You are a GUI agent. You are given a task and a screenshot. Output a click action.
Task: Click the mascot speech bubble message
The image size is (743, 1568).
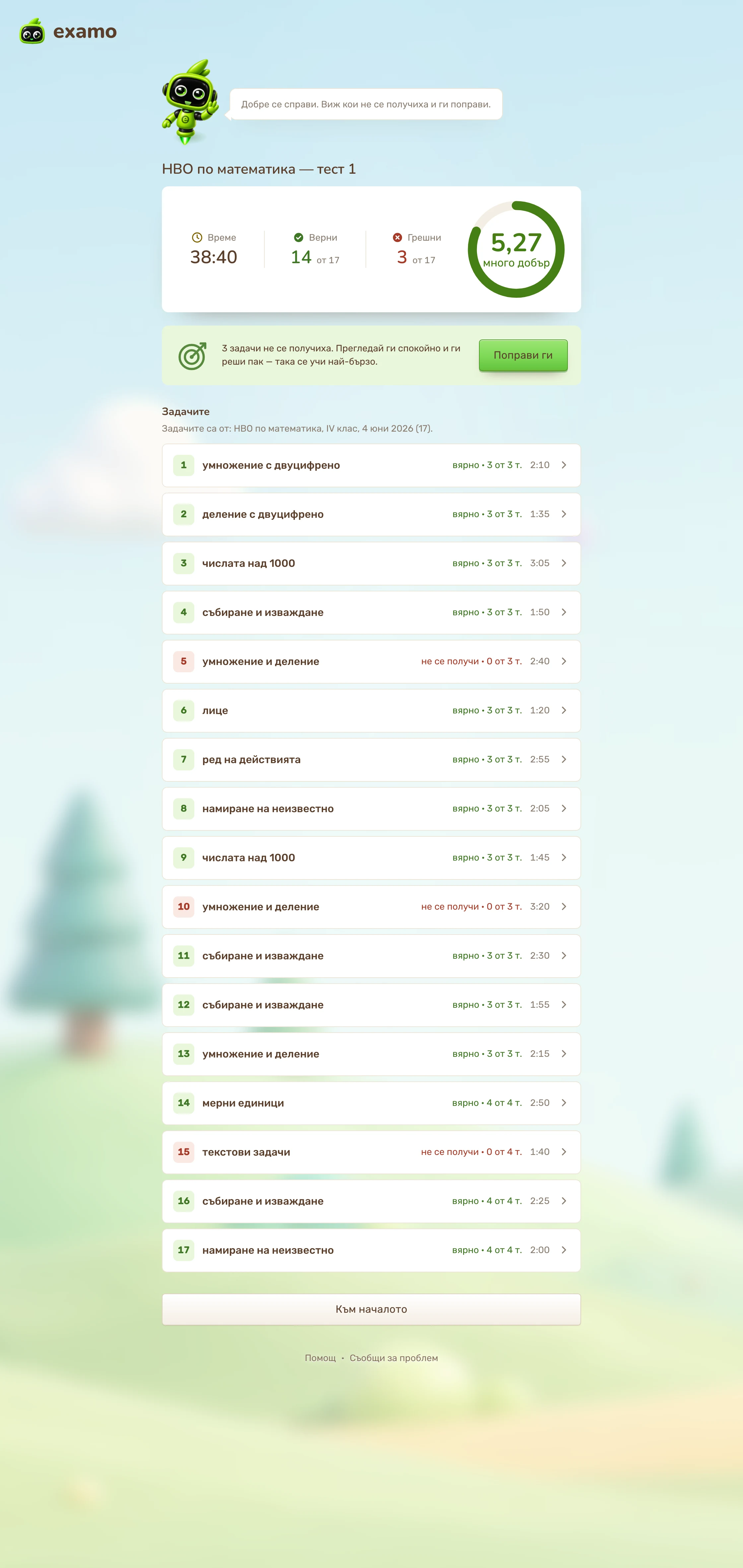coord(366,104)
